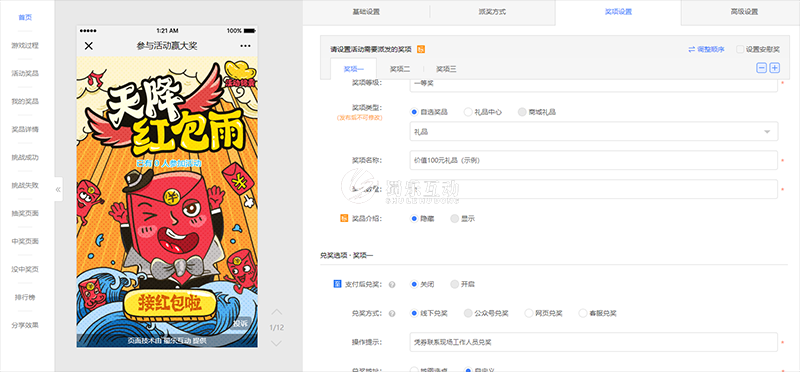Switch to the 奖项二 tab
This screenshot has height=372, width=800.
[x=399, y=69]
